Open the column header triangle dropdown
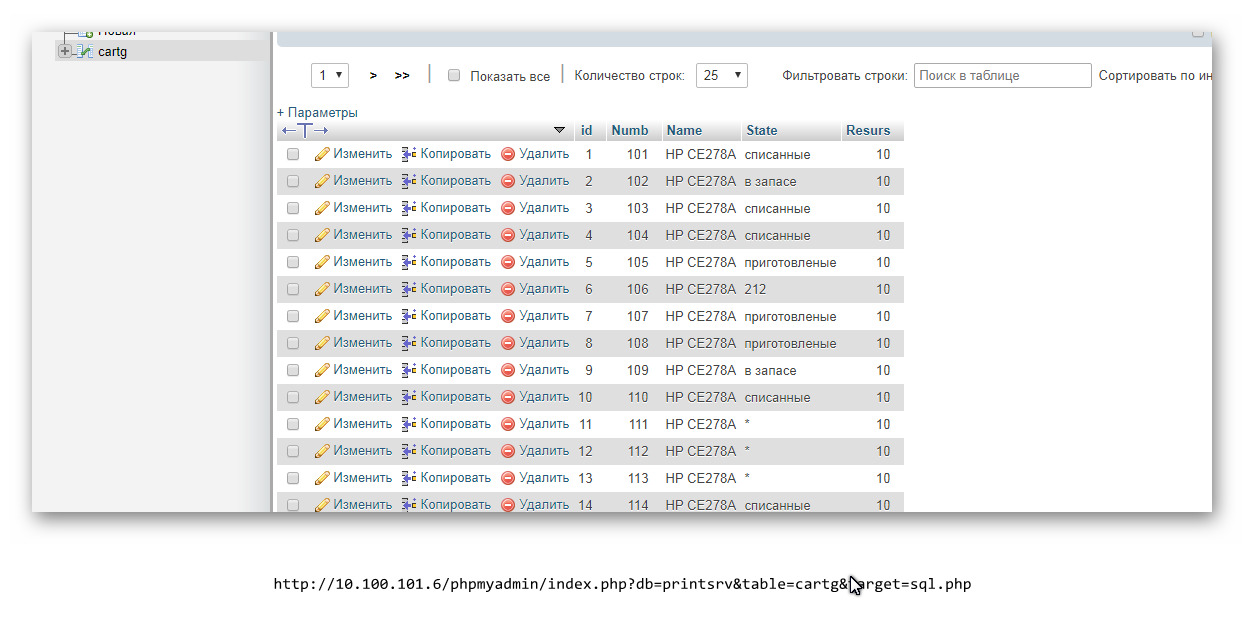Viewport: 1244px width, 624px height. 559,130
